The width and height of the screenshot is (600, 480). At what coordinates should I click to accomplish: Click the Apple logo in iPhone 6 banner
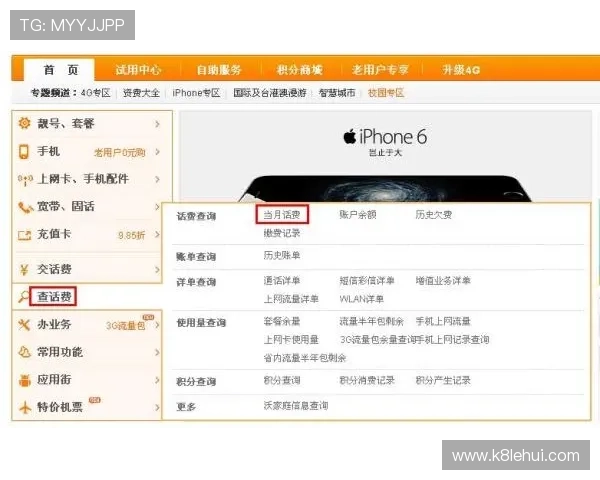tap(350, 136)
